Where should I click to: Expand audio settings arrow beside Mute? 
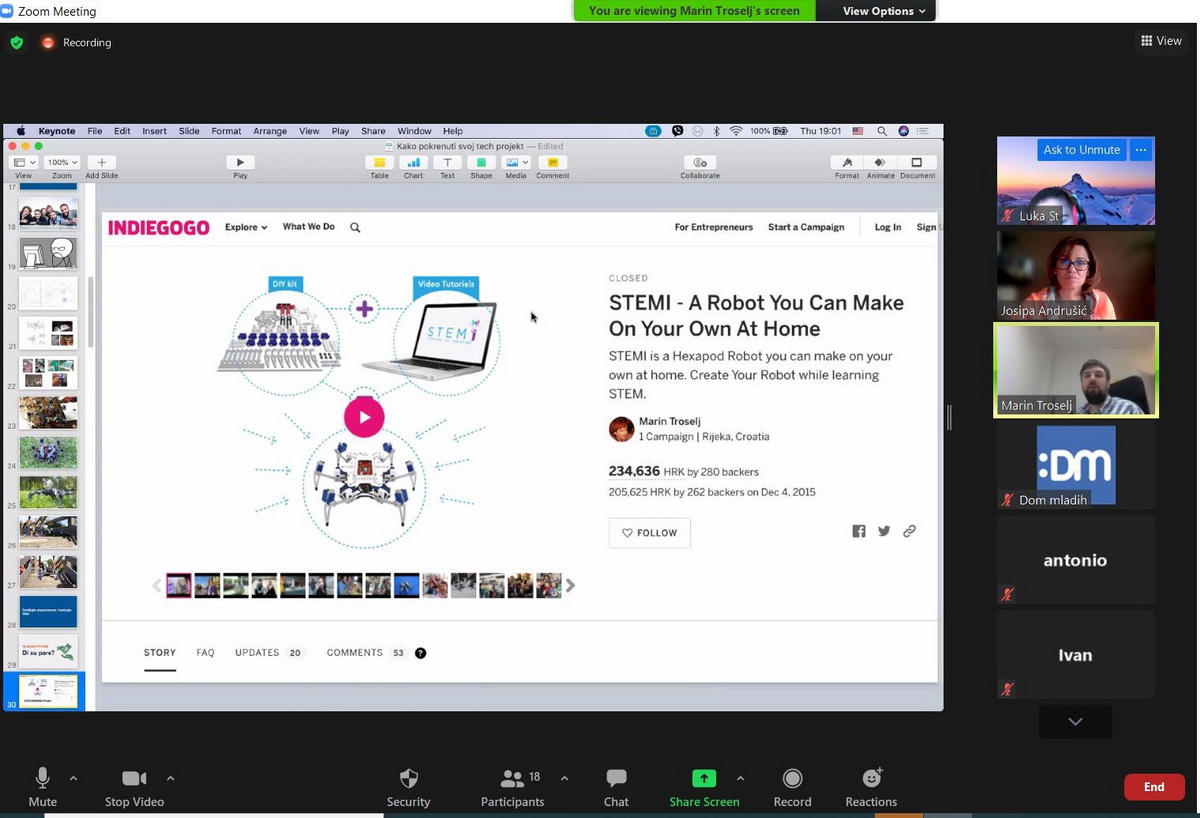[73, 778]
